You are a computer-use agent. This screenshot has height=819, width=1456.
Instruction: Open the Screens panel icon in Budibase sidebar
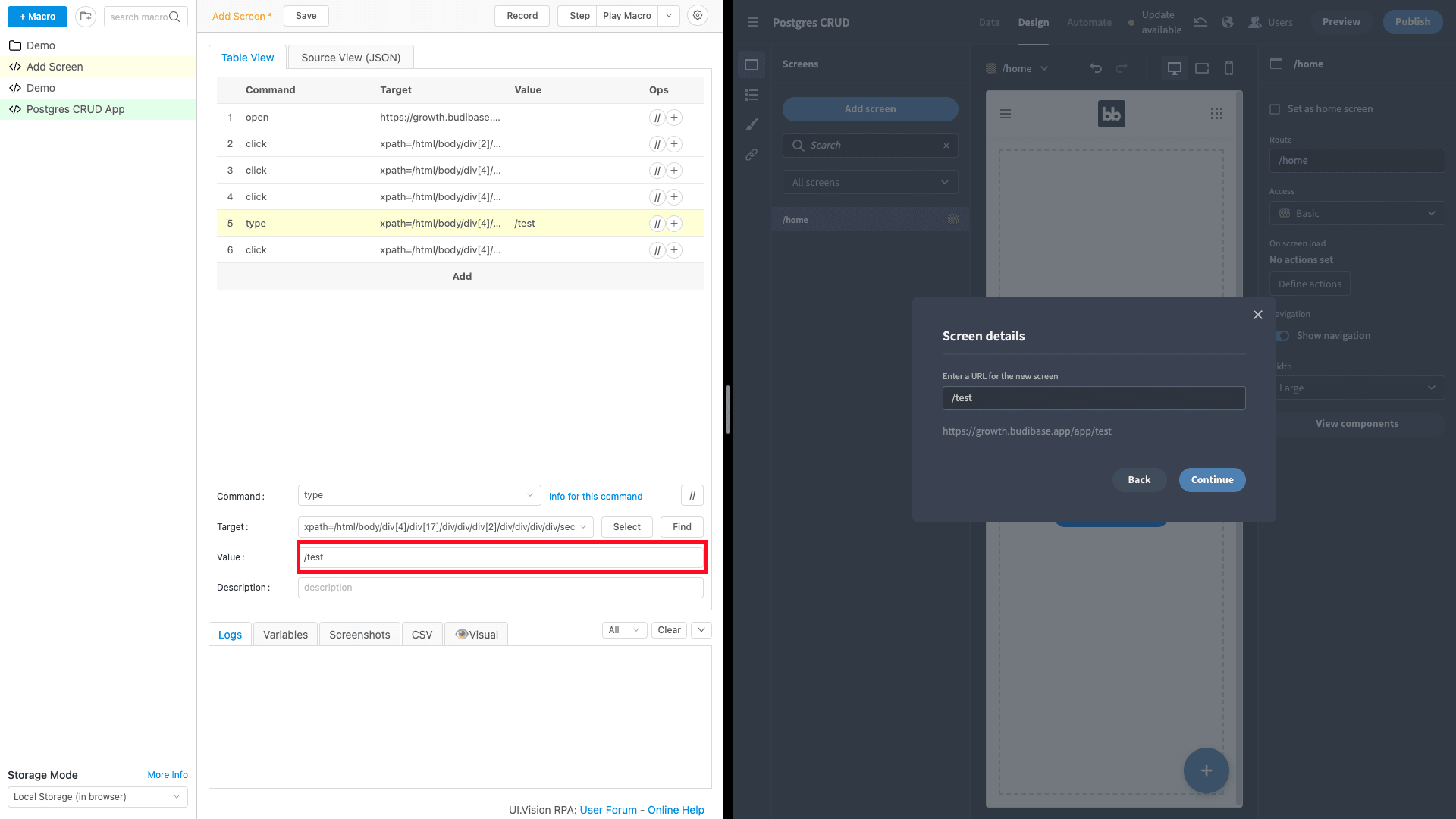(x=752, y=64)
